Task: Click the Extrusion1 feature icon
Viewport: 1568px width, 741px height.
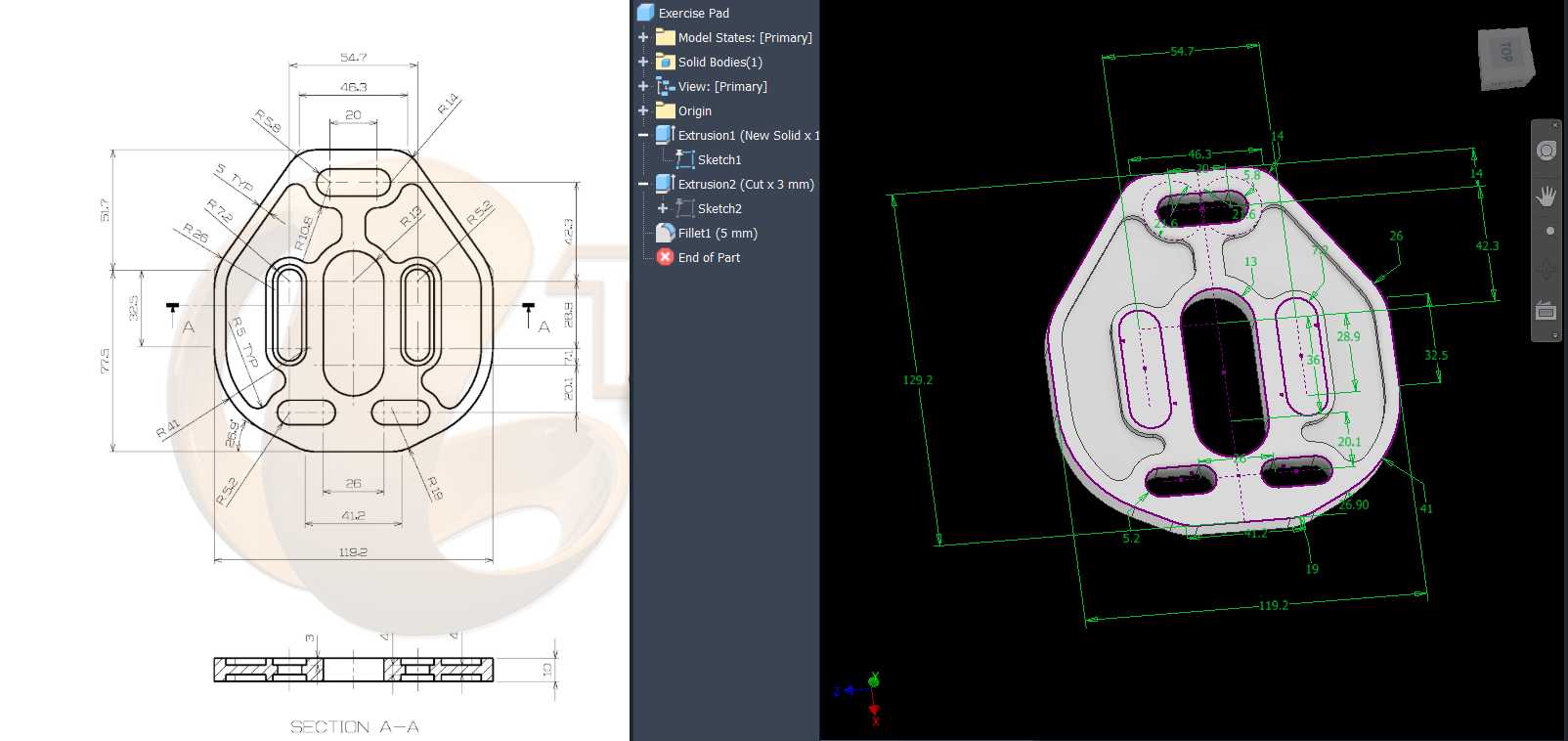Action: 666,135
